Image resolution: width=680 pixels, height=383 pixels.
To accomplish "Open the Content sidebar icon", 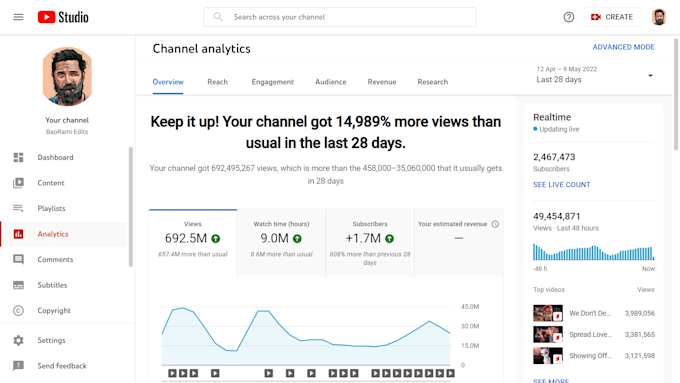I will coord(18,183).
